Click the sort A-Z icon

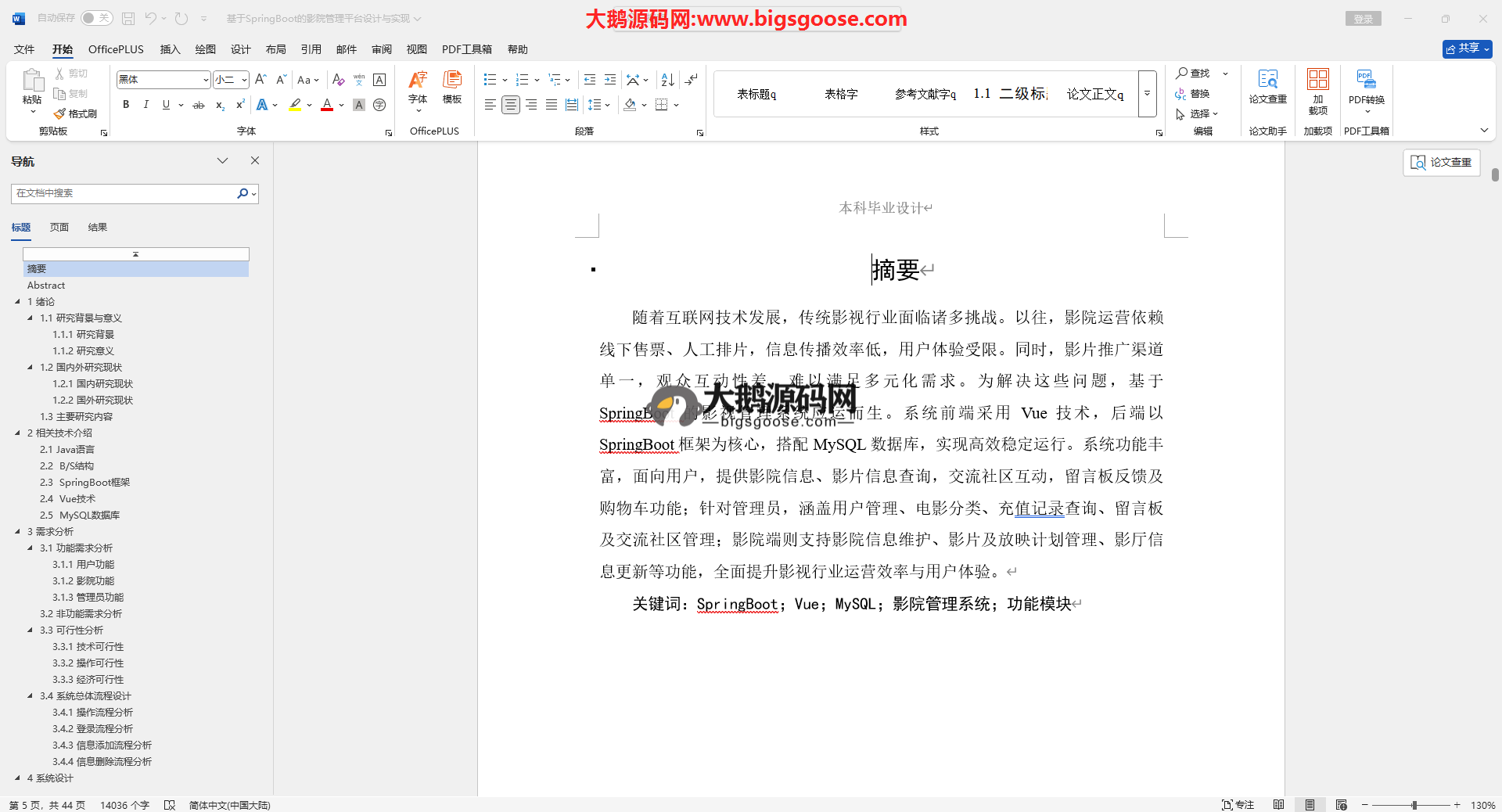pyautogui.click(x=667, y=80)
